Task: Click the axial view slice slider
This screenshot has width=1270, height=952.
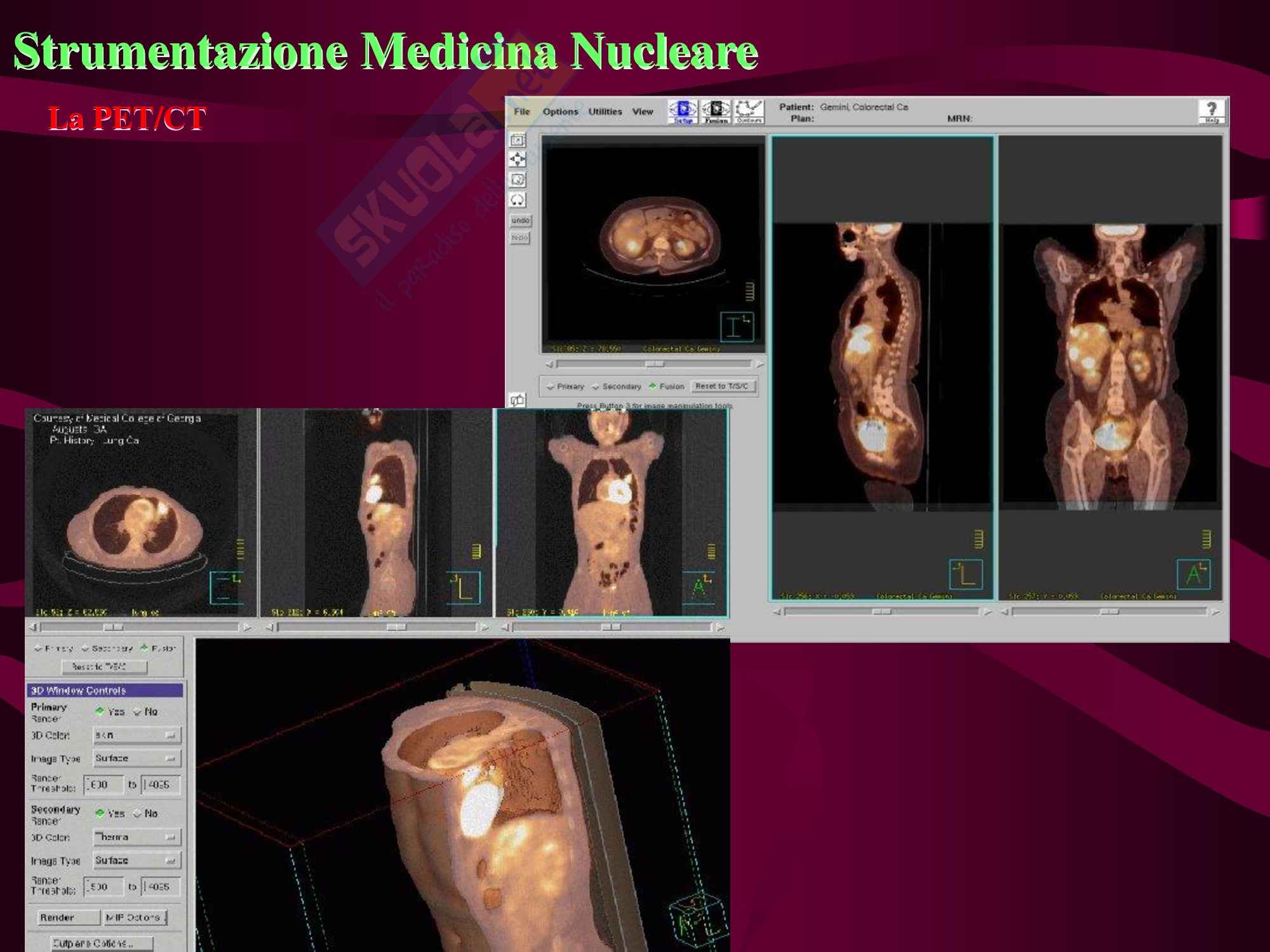Action: coord(654,364)
